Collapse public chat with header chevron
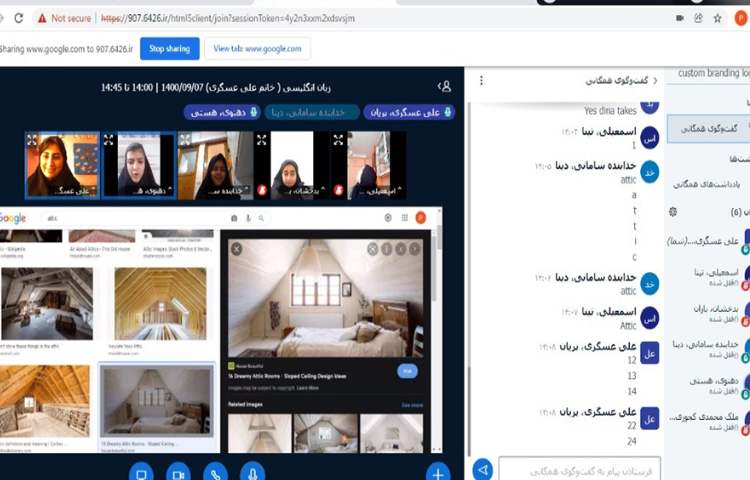This screenshot has height=480, width=750. [655, 81]
